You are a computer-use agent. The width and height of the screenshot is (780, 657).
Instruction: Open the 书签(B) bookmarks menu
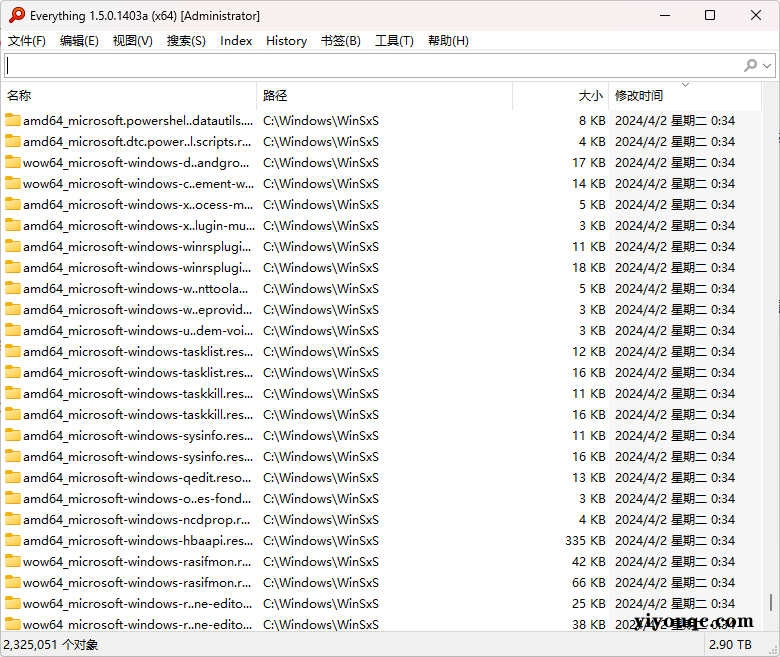[x=340, y=41]
